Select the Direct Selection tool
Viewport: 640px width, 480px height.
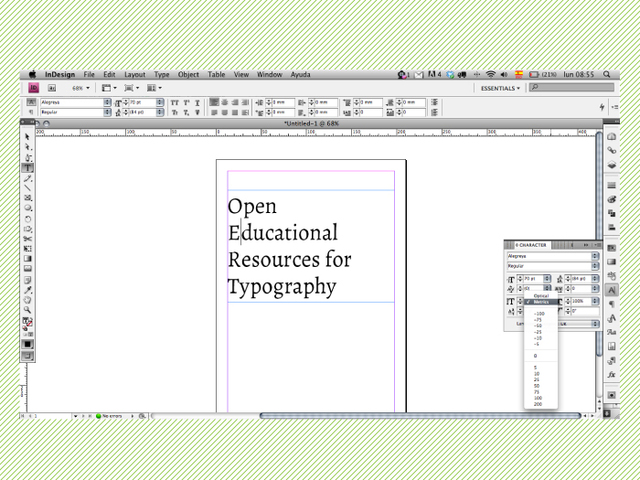[27, 147]
